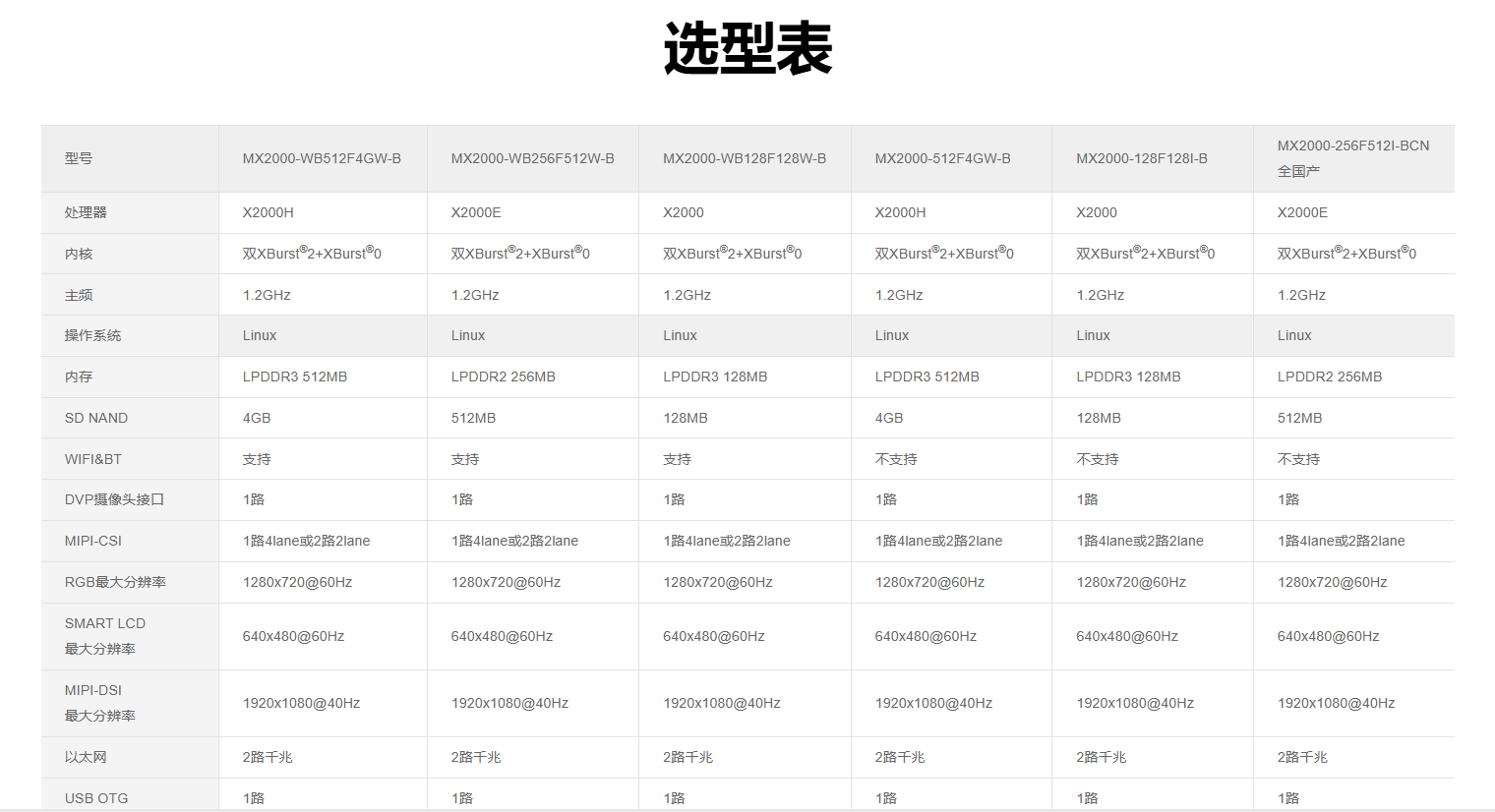The width and height of the screenshot is (1495, 812).
Task: Click the 选型表 page title
Action: (x=747, y=48)
